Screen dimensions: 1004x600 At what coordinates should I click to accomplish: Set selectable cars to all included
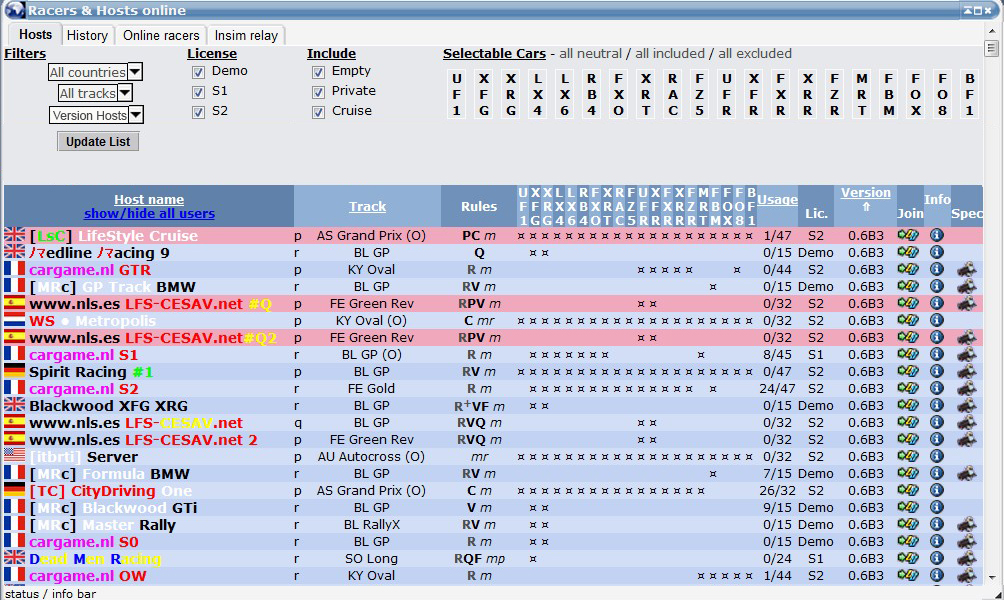[670, 53]
